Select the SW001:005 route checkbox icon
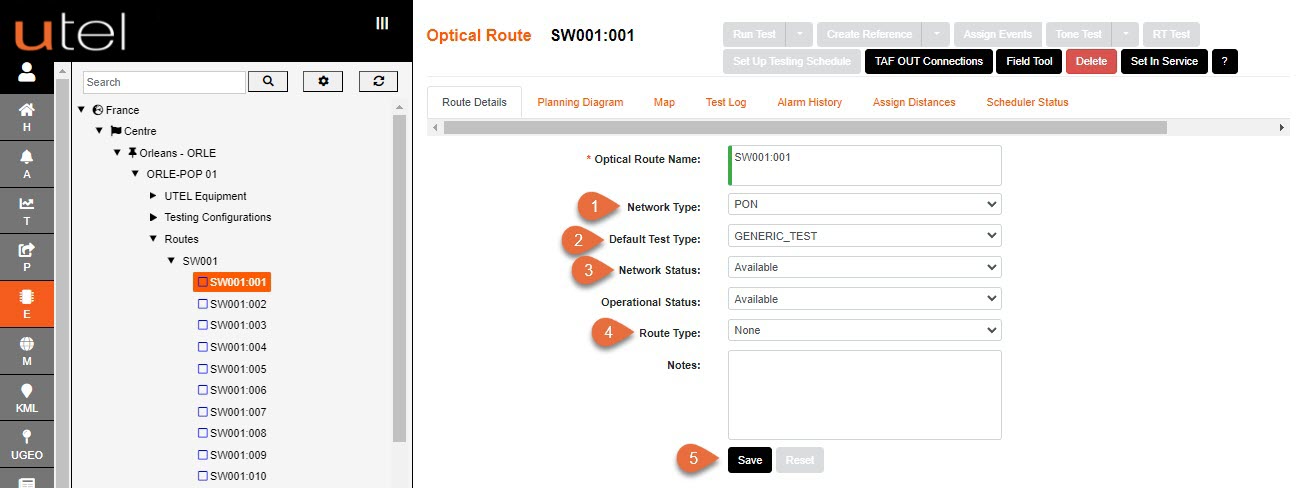 [204, 369]
